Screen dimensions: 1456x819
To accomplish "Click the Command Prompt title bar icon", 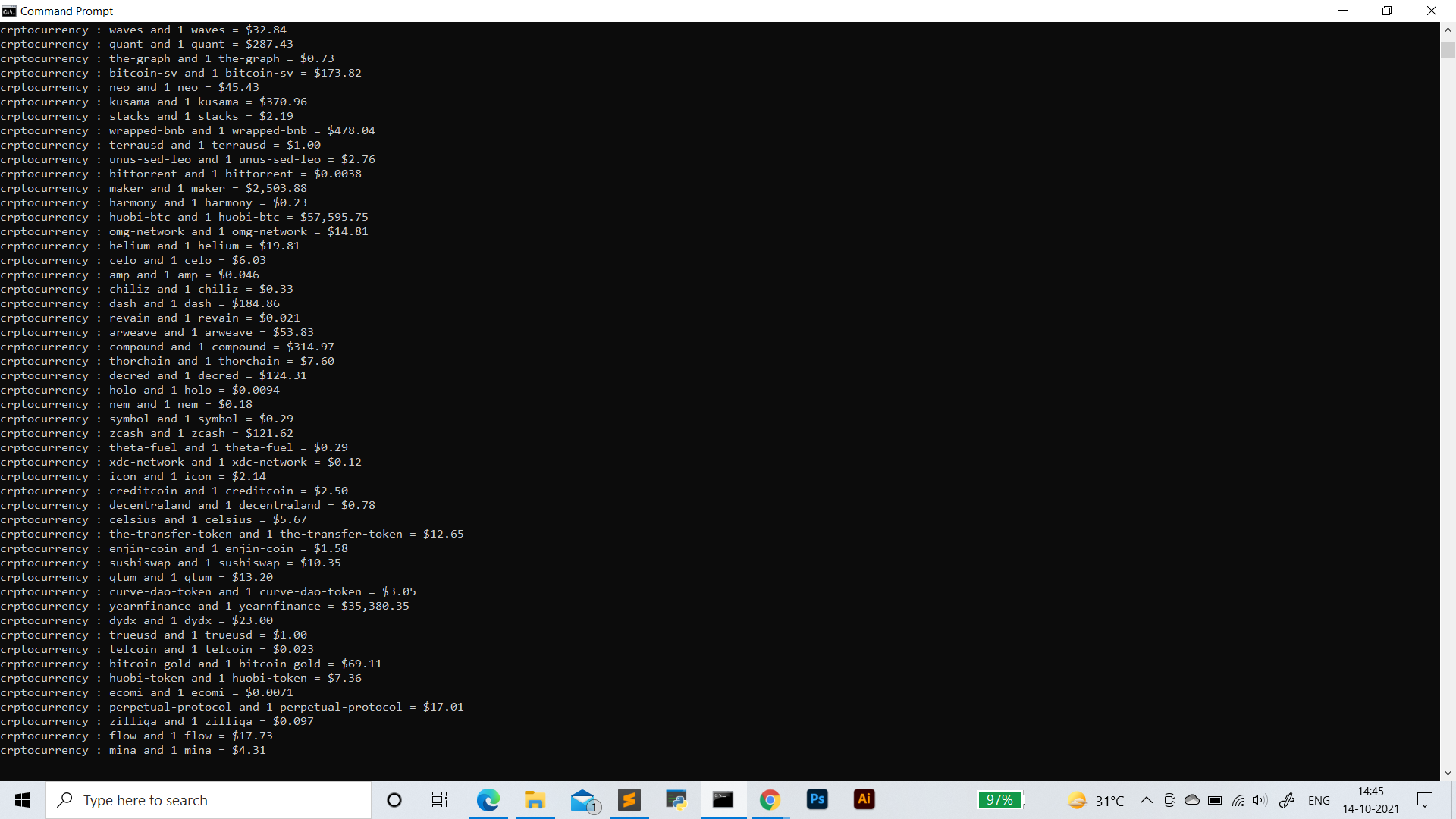I will click(9, 11).
